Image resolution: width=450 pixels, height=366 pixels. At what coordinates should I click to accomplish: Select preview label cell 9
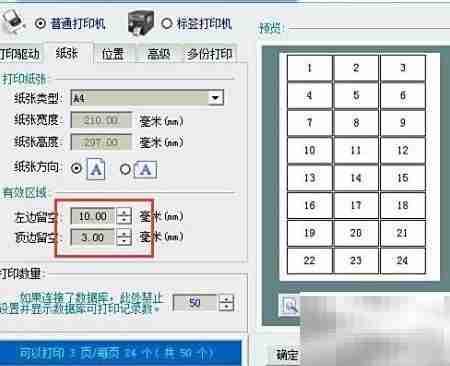point(403,123)
